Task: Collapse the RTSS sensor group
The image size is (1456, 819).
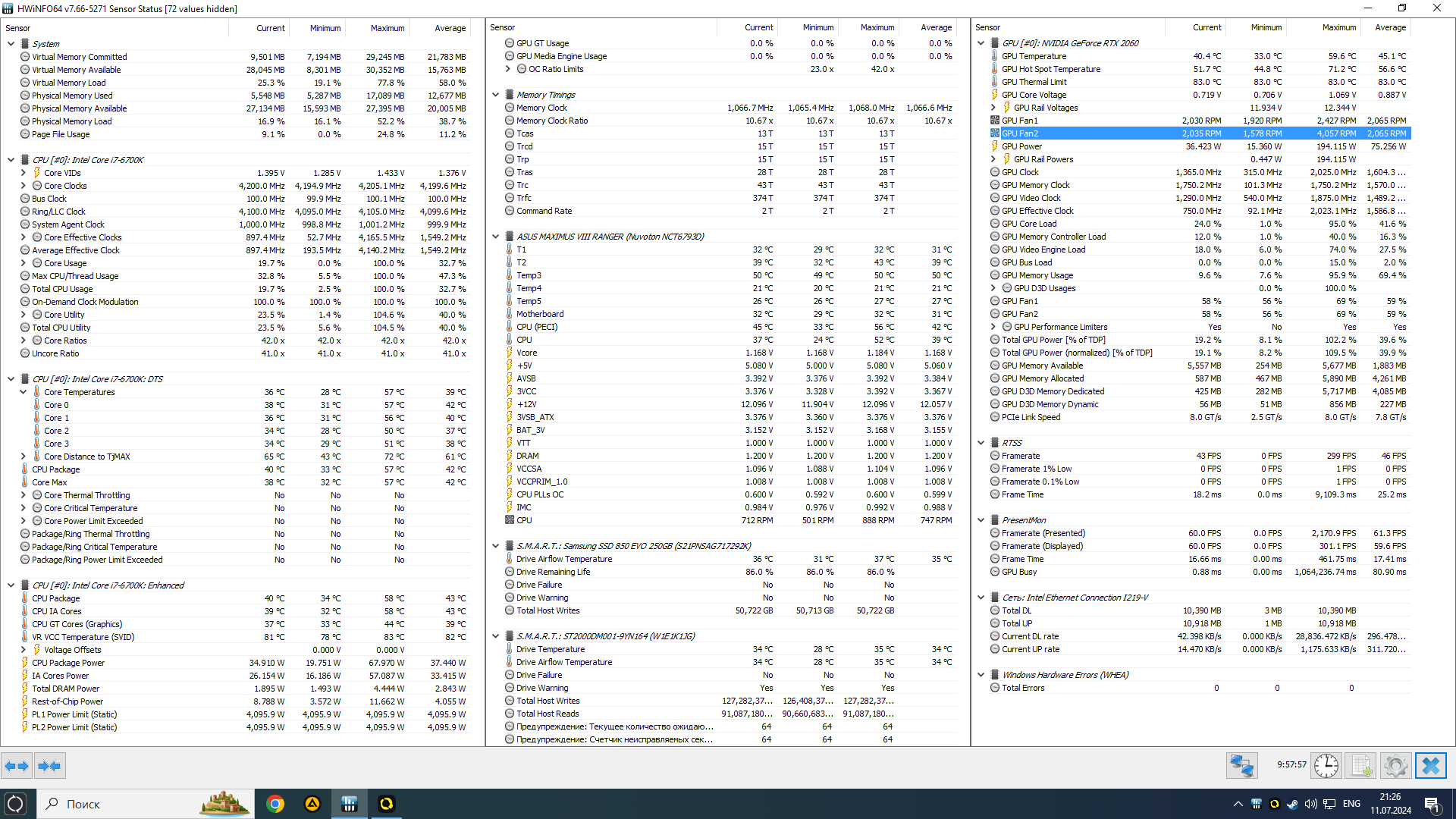Action: click(x=981, y=443)
